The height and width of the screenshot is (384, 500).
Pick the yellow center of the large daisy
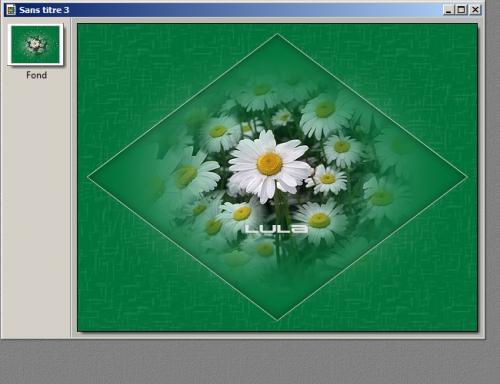click(269, 164)
